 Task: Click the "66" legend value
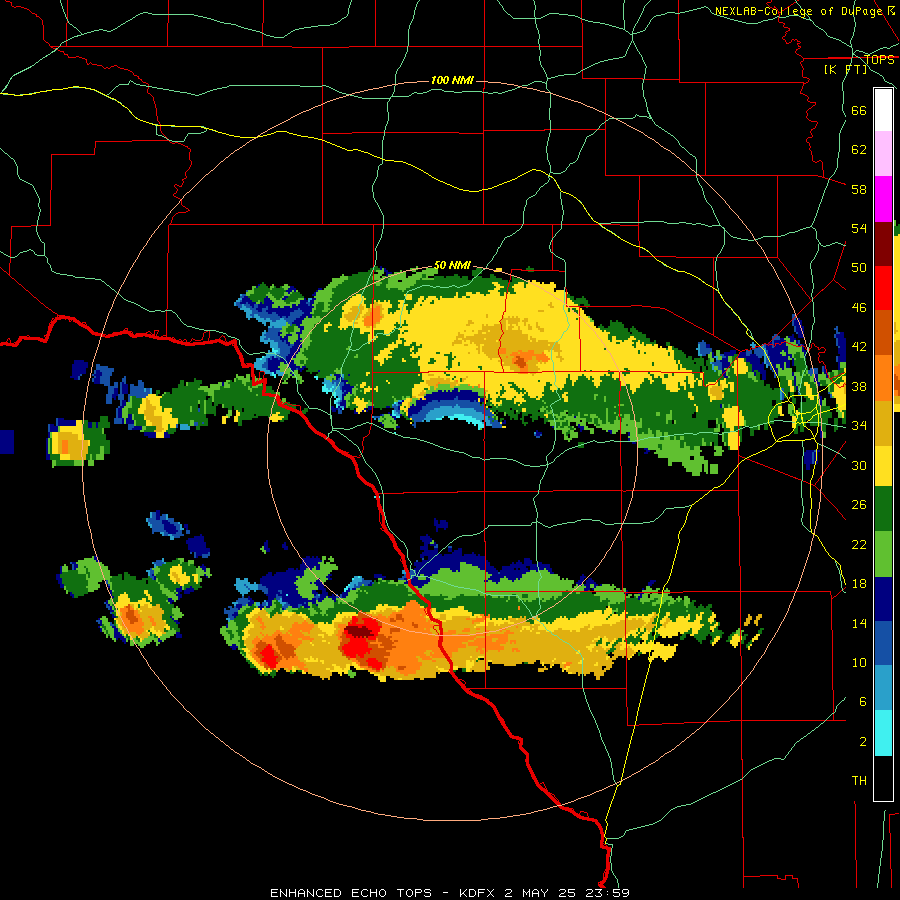859,110
